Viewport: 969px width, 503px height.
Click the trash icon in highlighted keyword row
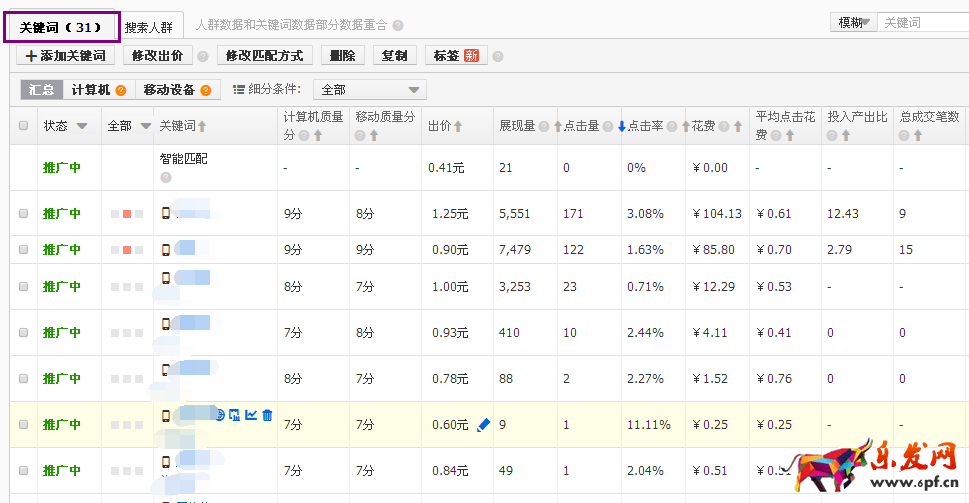point(267,416)
